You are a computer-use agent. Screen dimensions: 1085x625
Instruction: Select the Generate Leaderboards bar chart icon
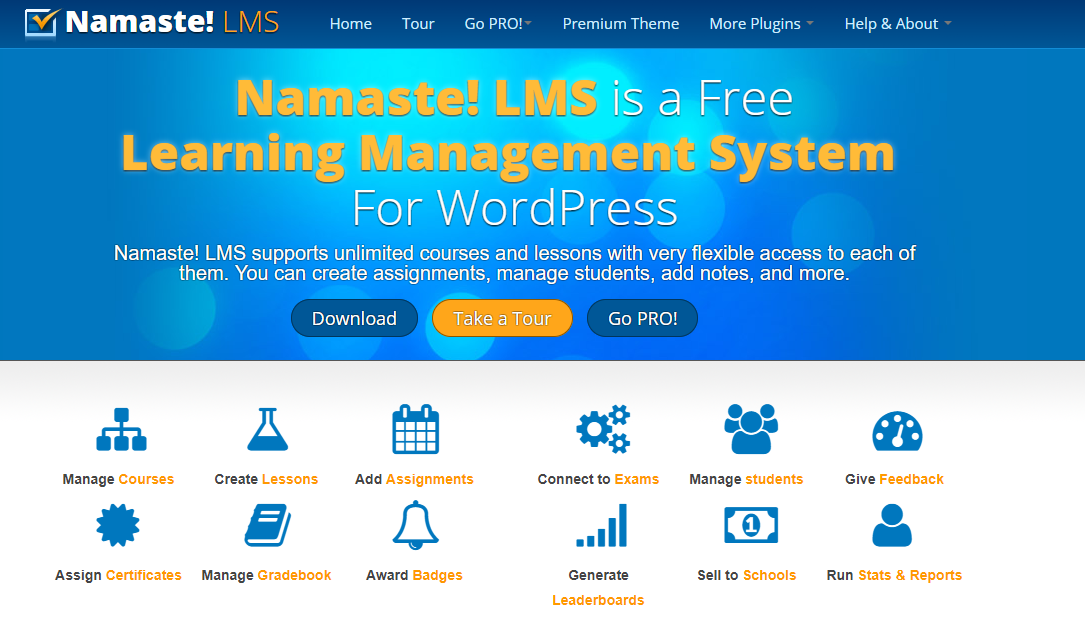pyautogui.click(x=599, y=524)
